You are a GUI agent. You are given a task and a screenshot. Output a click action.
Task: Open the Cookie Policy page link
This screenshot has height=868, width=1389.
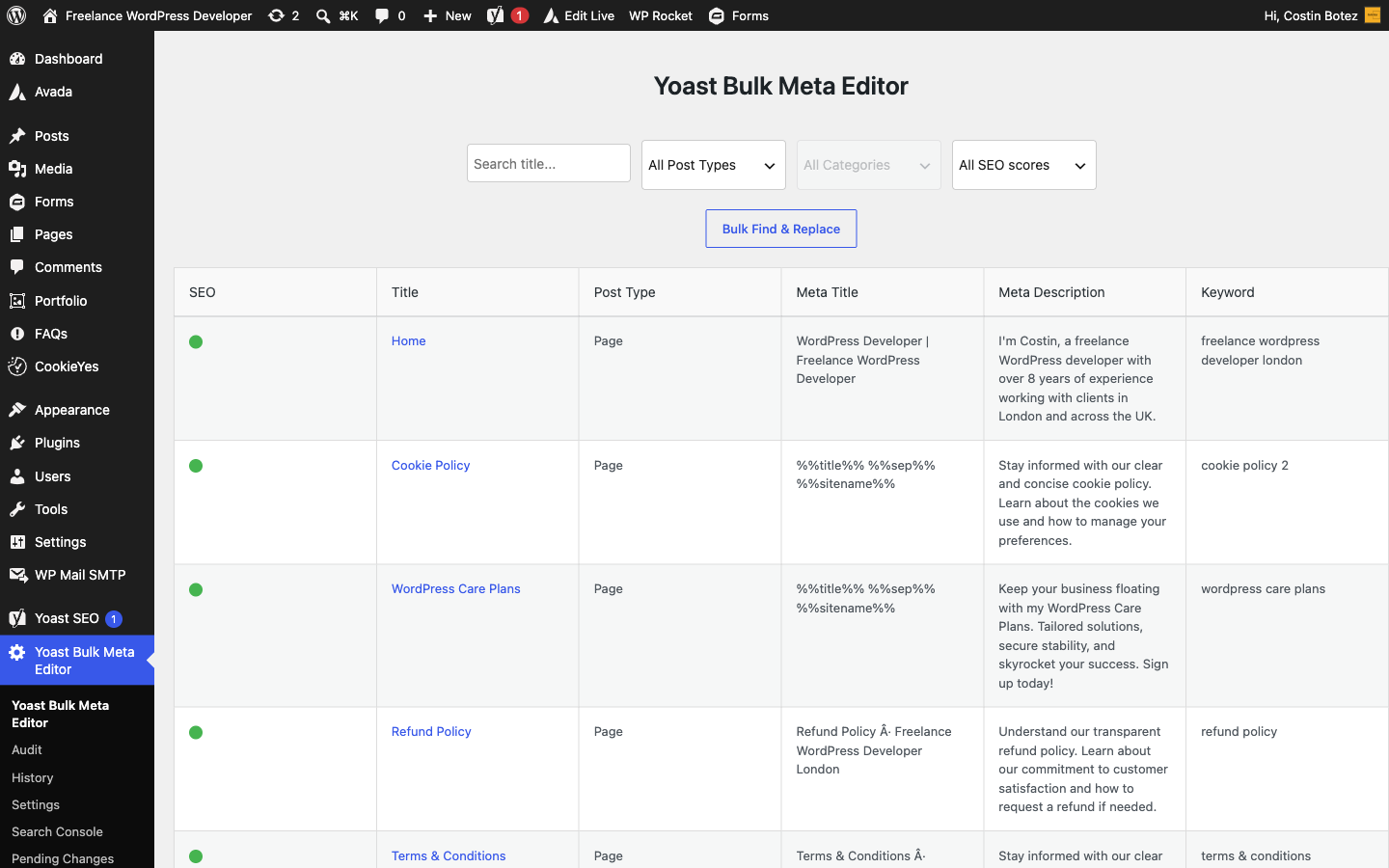click(431, 465)
